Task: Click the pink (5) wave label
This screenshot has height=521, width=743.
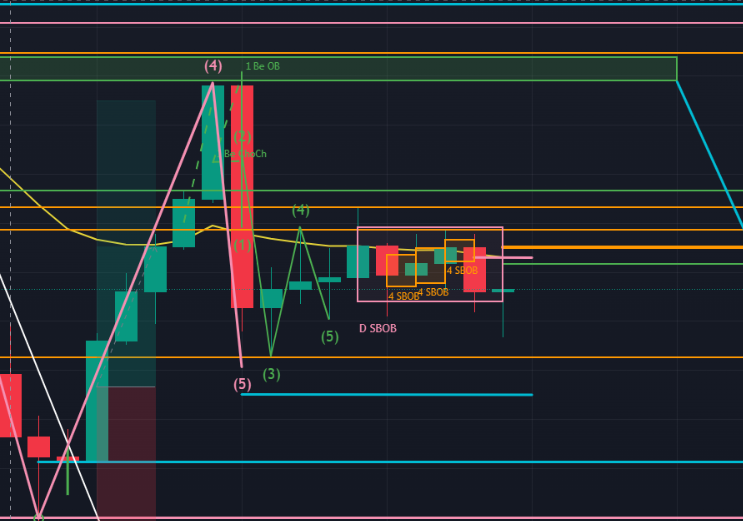Action: (x=242, y=383)
